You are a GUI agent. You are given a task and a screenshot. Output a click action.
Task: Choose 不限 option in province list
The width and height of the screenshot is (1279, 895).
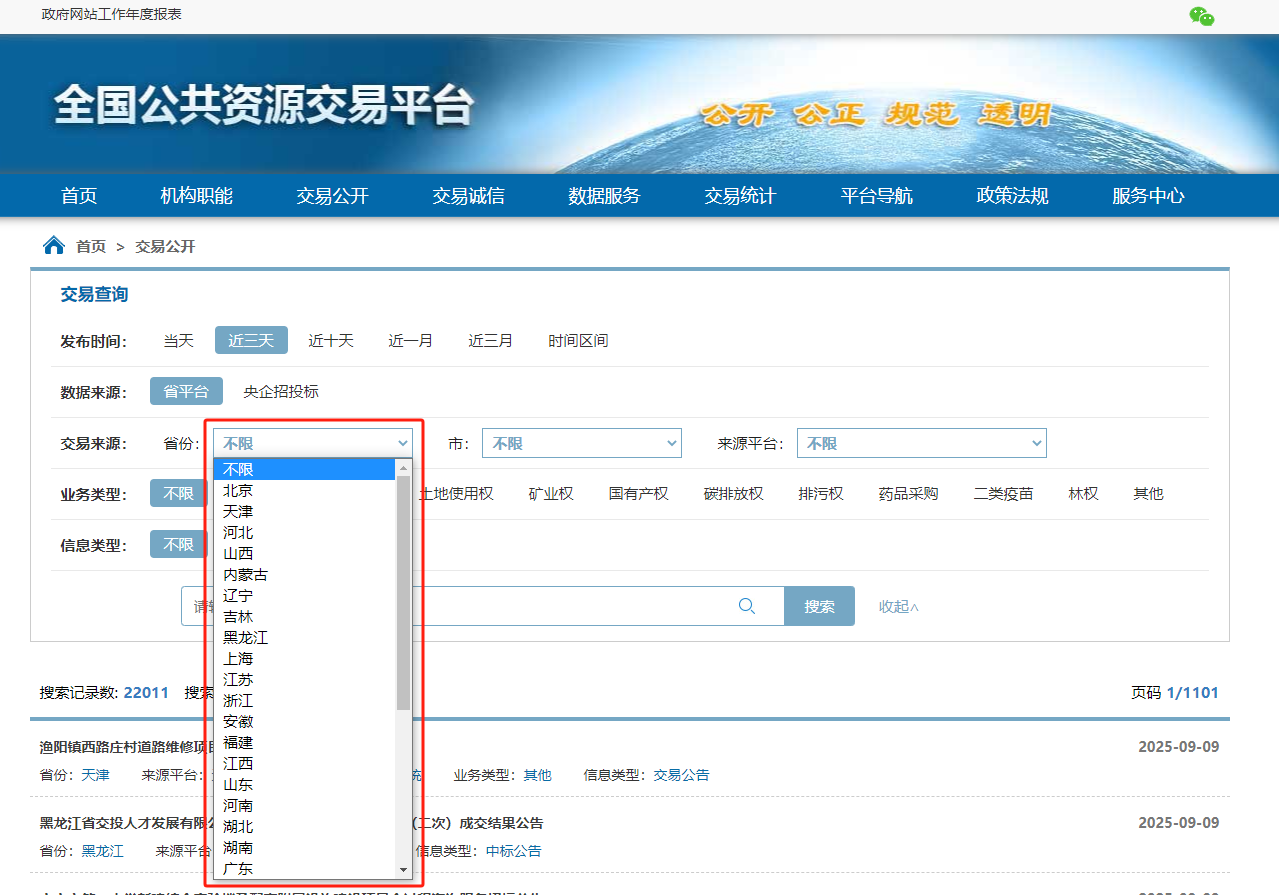click(305, 469)
